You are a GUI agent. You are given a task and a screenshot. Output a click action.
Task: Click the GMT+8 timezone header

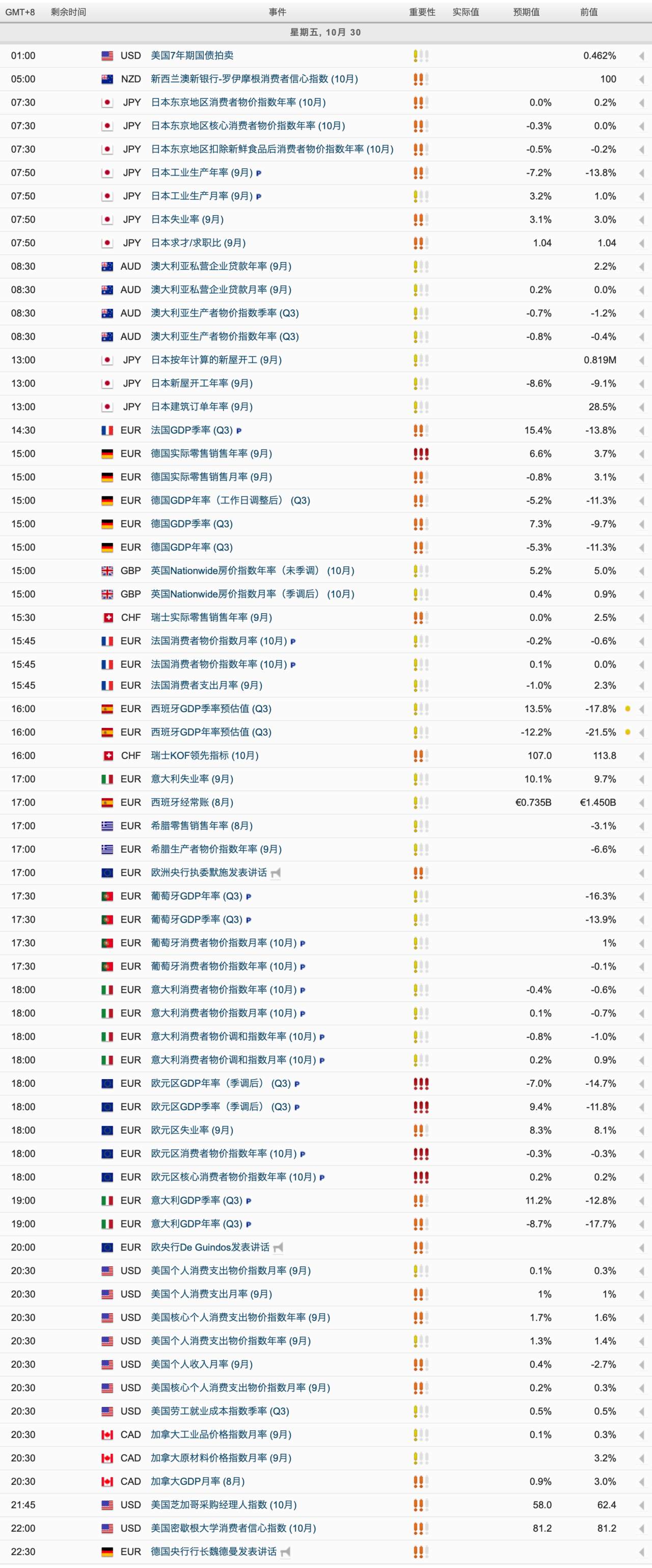[x=20, y=12]
